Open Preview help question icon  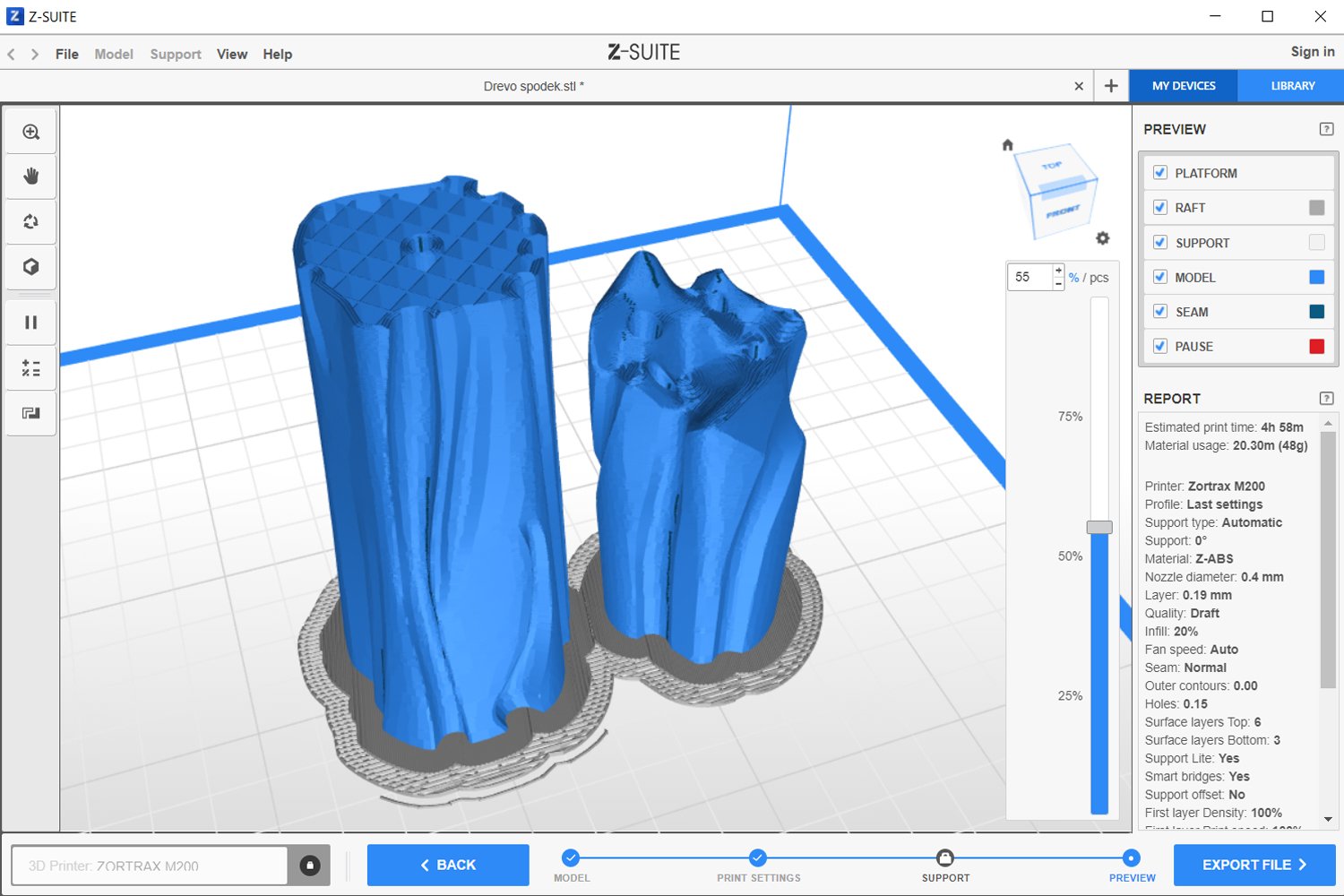(1327, 129)
